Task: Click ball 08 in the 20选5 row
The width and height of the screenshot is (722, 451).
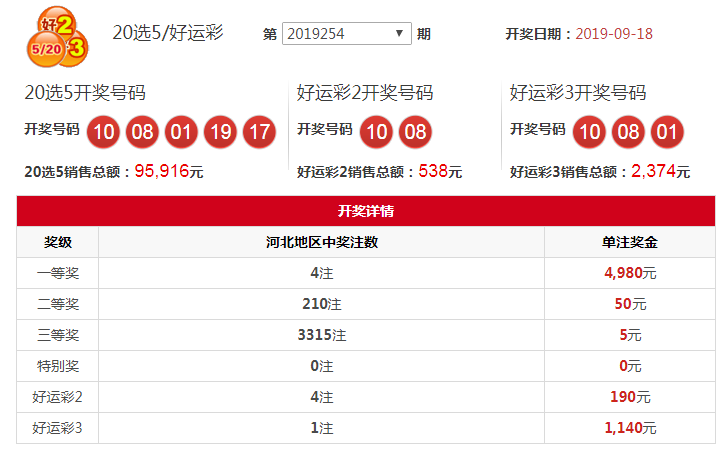Action: pyautogui.click(x=142, y=132)
